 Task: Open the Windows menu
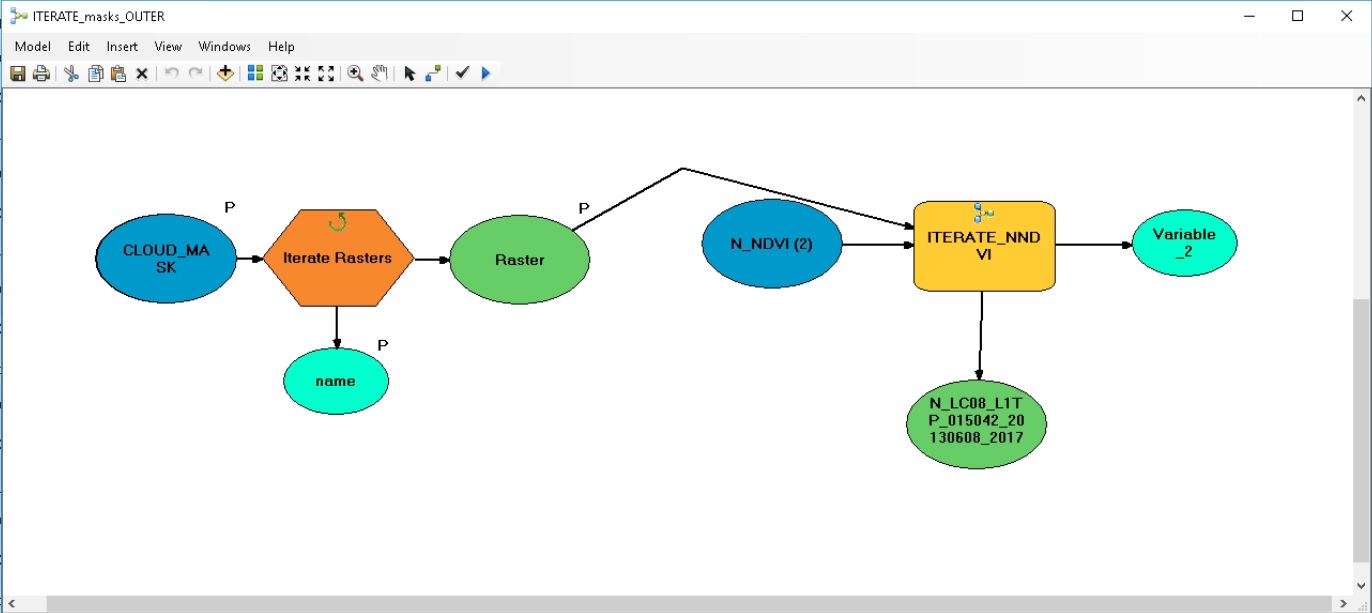click(x=224, y=46)
